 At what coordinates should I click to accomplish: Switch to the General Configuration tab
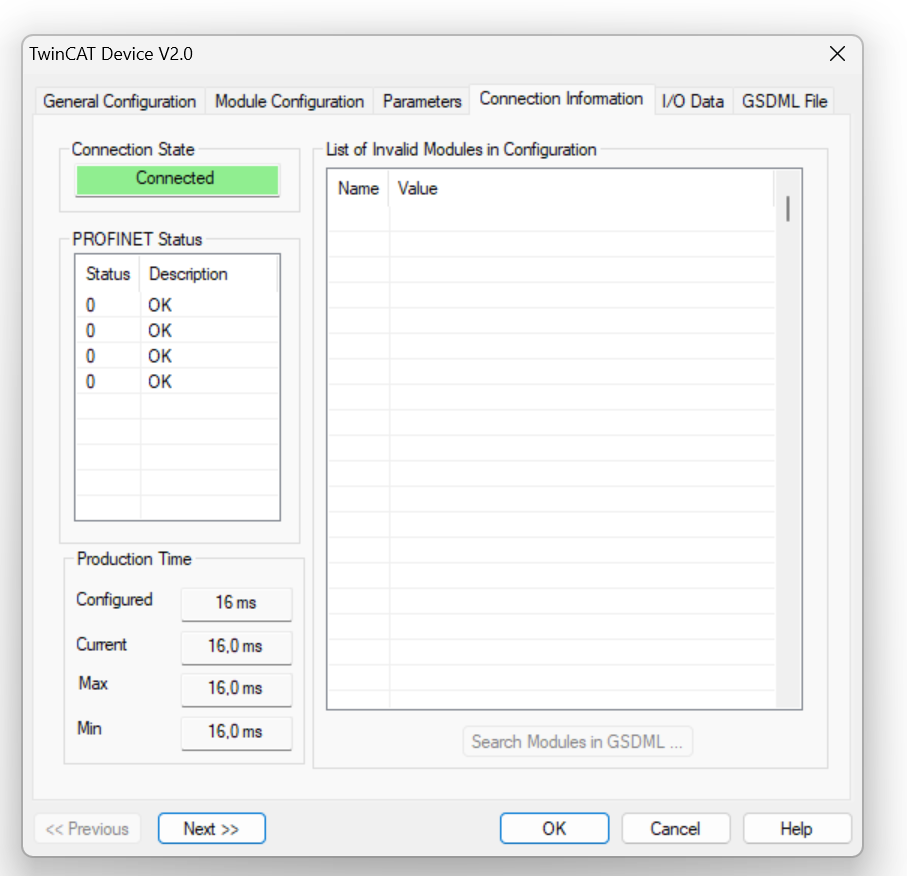pyautogui.click(x=119, y=101)
